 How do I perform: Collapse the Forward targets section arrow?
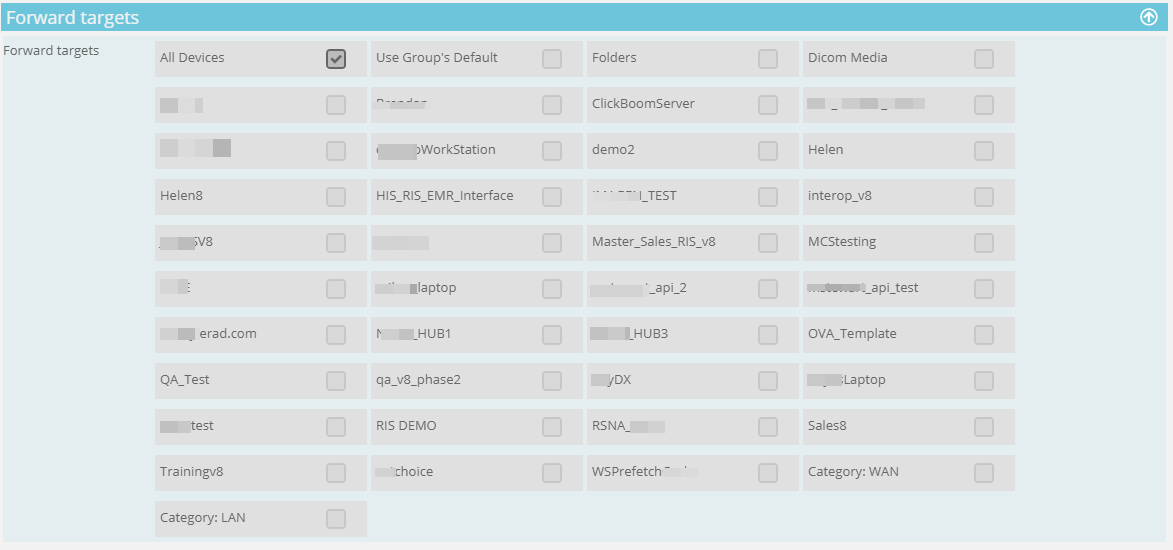(x=1148, y=17)
